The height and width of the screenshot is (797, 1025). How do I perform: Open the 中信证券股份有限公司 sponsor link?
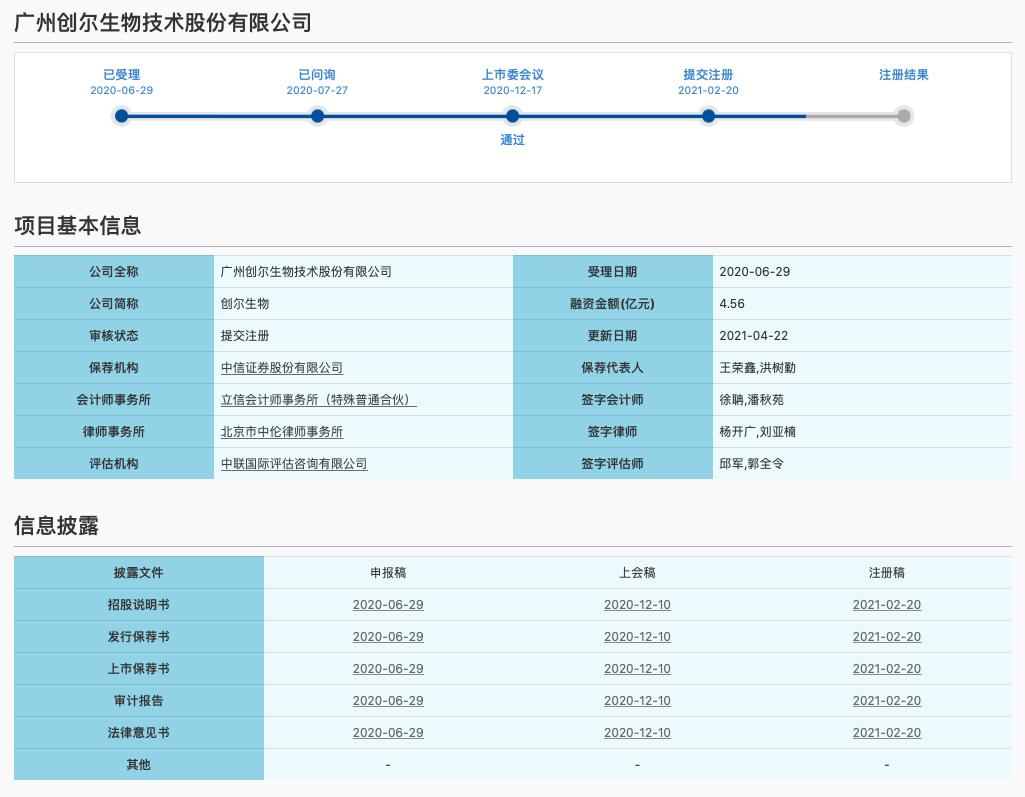281,367
